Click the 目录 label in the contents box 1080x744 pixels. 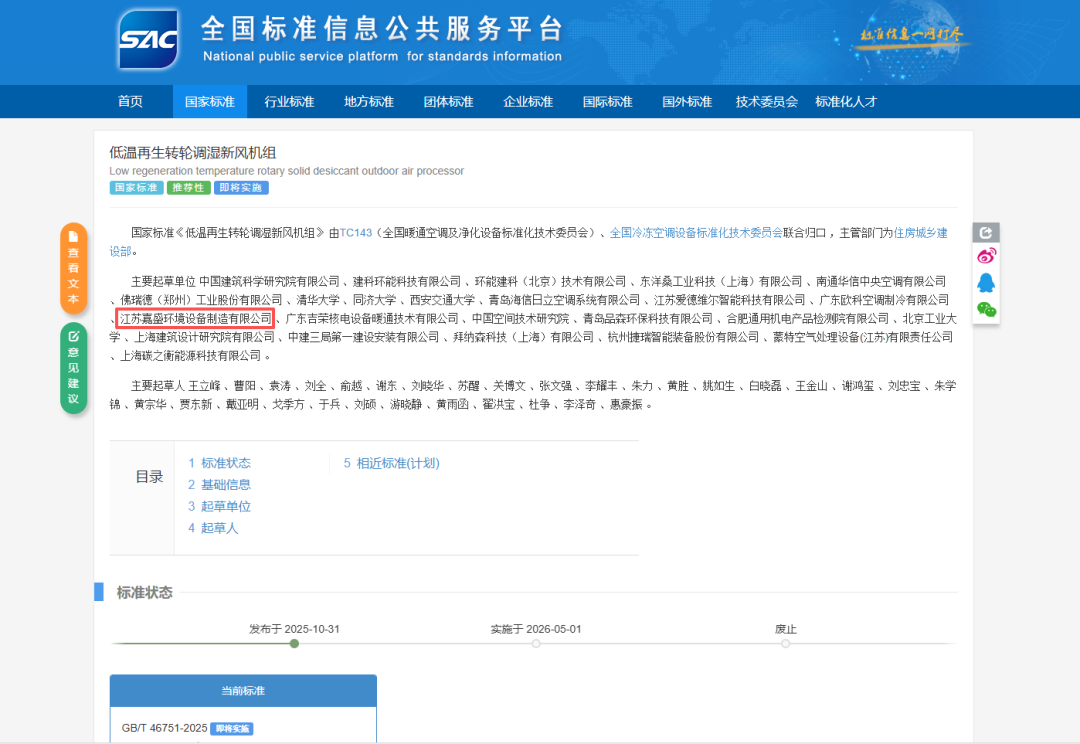coord(149,477)
